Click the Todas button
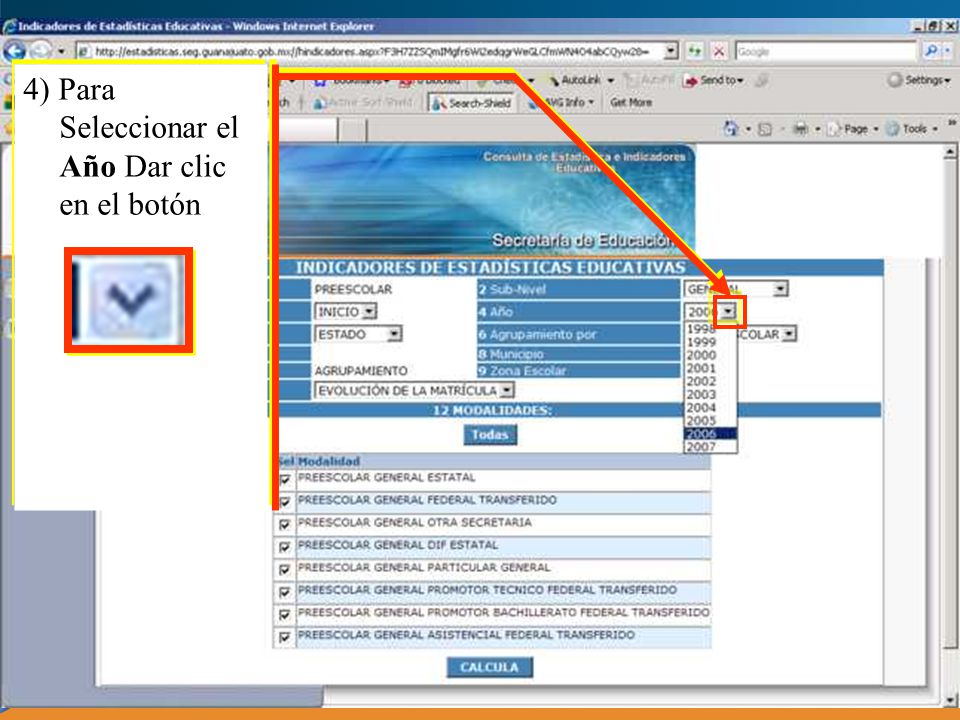960x720 pixels. pos(490,435)
